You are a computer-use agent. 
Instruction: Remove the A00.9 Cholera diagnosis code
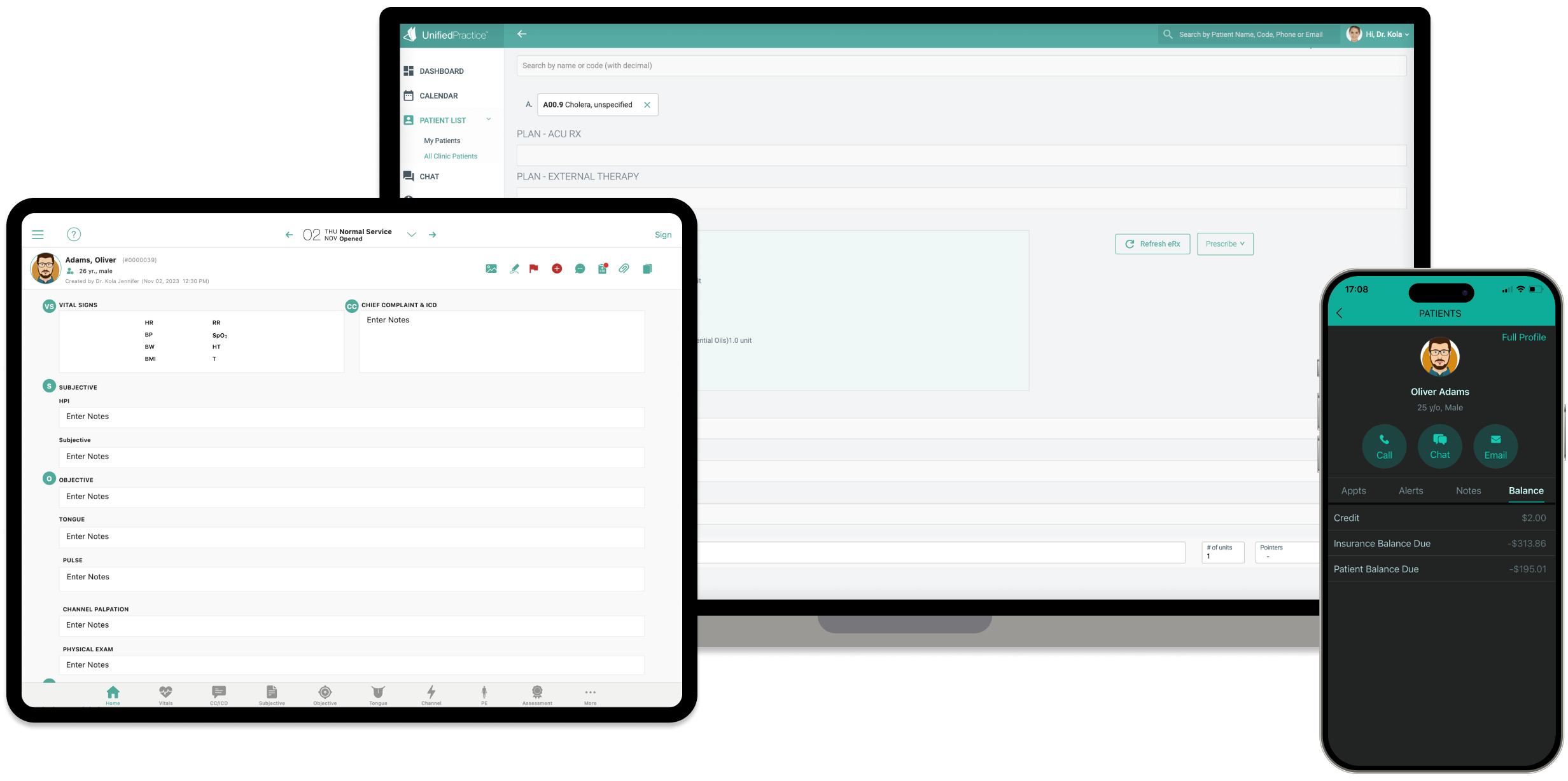(647, 105)
